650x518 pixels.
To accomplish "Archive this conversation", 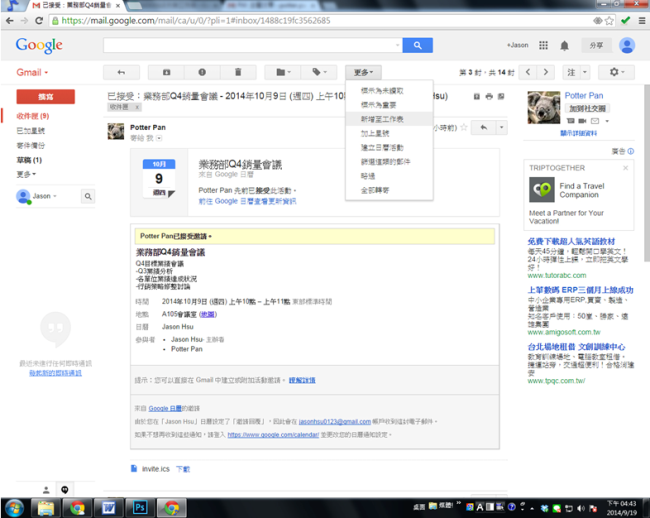I will coord(166,72).
